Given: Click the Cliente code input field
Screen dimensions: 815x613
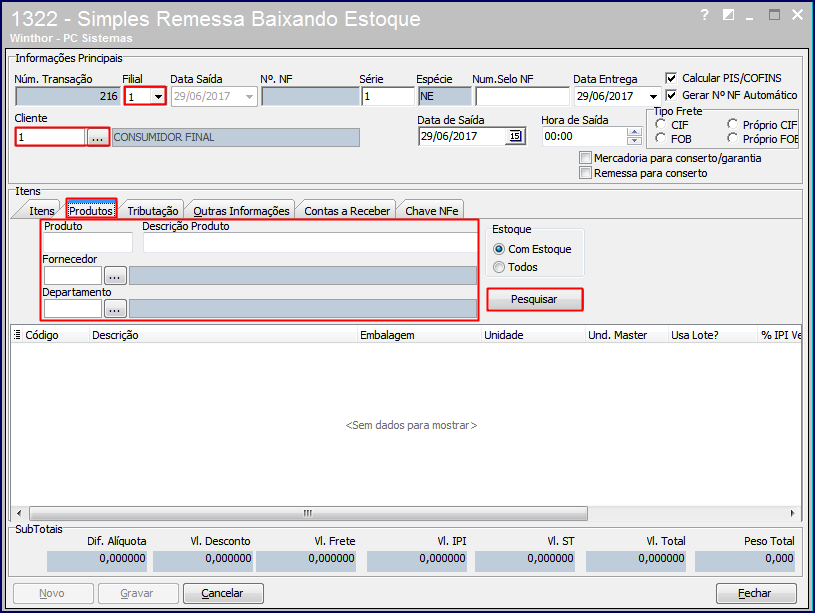Looking at the screenshot, I should click(x=51, y=137).
